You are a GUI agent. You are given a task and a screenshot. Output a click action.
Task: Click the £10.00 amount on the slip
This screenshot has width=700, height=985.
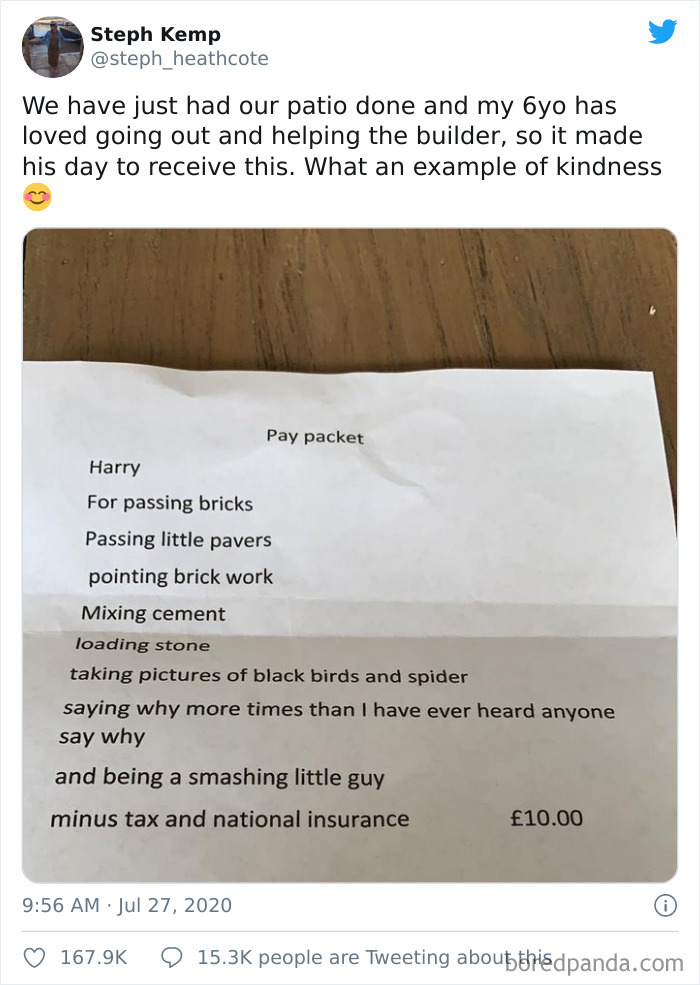click(x=548, y=817)
